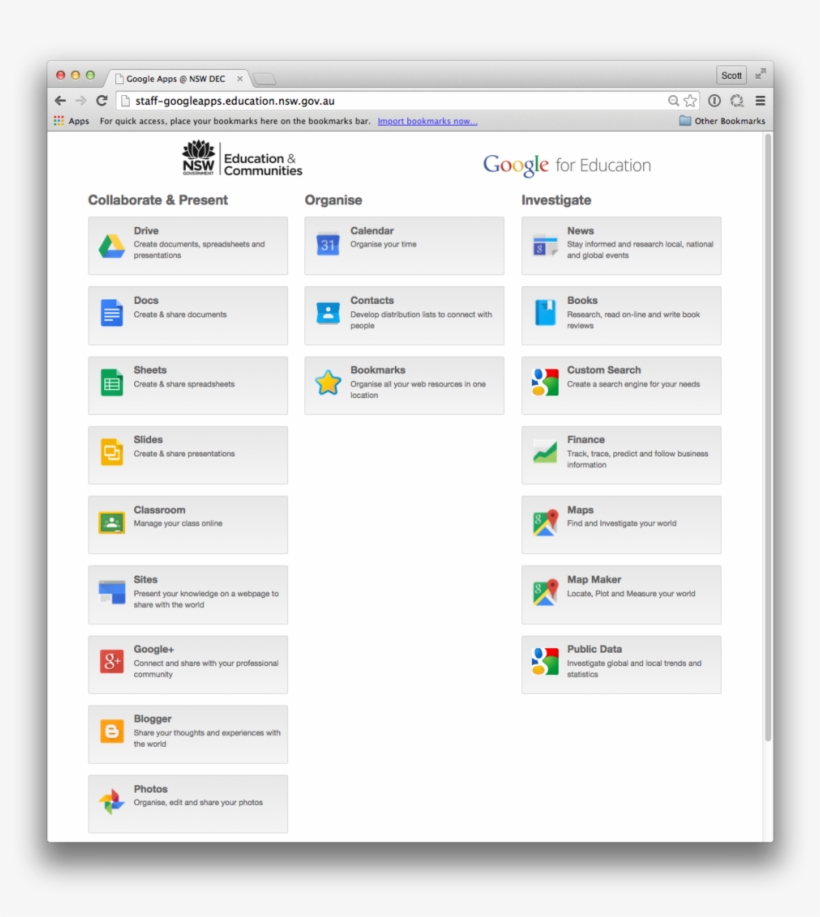Viewport: 820px width, 917px height.
Task: Click the Custom Search icon
Action: pos(545,382)
